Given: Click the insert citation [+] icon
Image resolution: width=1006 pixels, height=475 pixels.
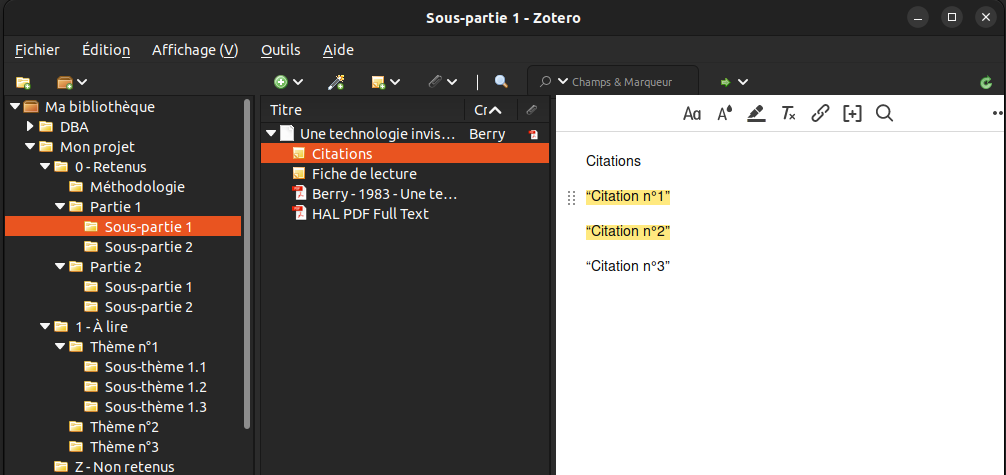Looking at the screenshot, I should (x=852, y=114).
